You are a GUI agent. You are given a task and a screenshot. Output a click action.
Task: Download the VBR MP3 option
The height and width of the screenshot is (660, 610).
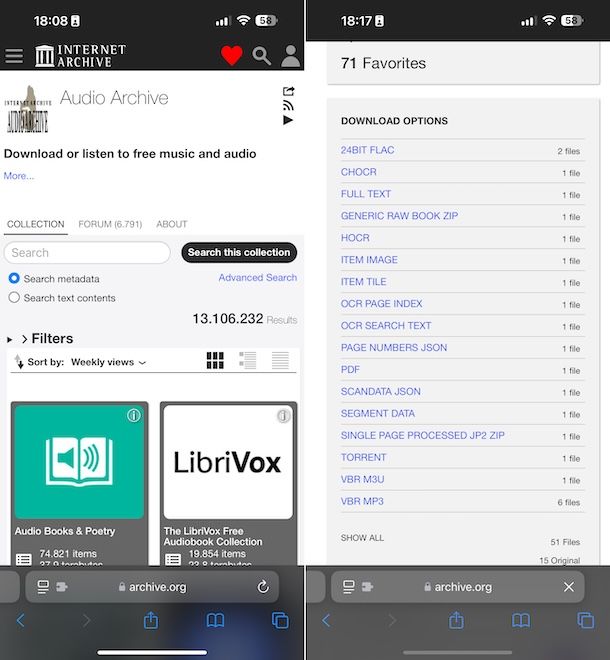362,501
